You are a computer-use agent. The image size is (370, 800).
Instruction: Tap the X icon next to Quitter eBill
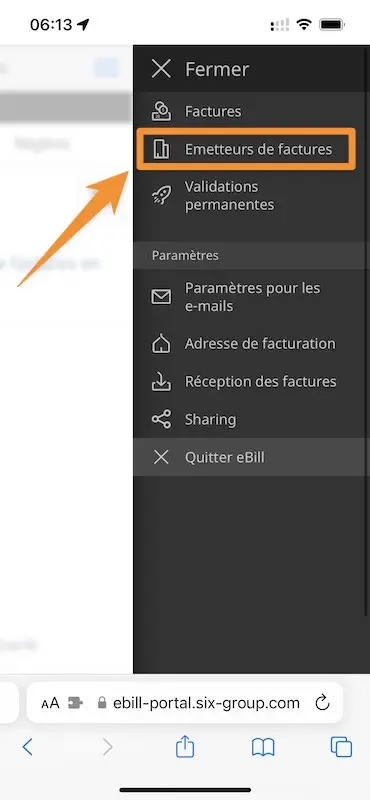tap(161, 457)
